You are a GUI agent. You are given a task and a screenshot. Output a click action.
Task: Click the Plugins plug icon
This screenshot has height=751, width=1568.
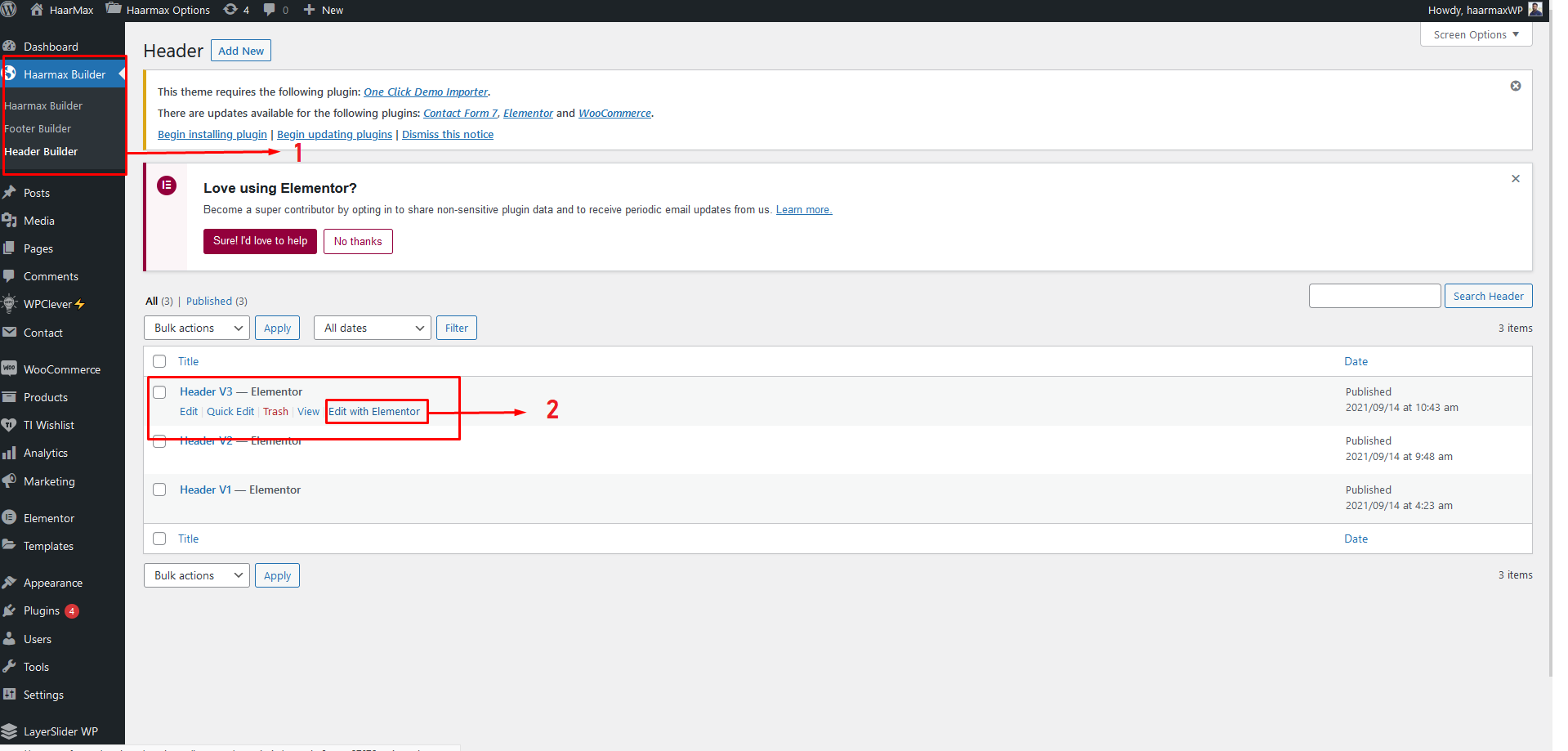coord(10,610)
